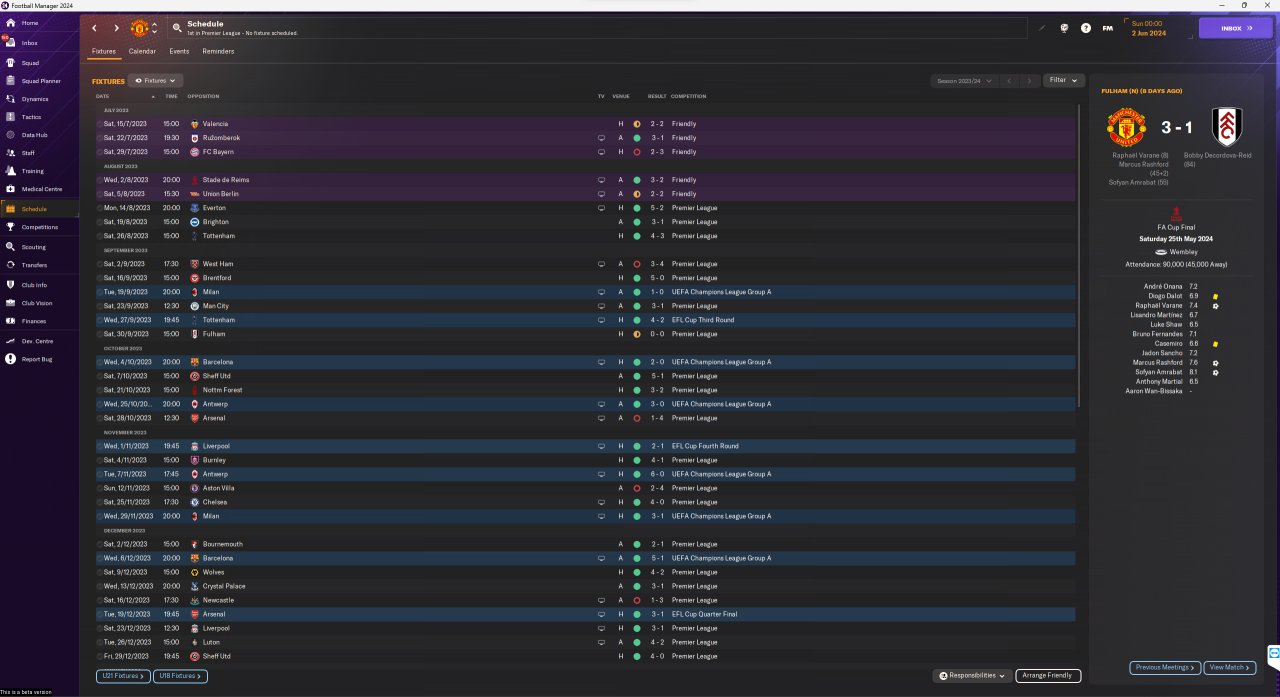Switch to the Events tab
The image size is (1280, 697).
click(x=179, y=51)
